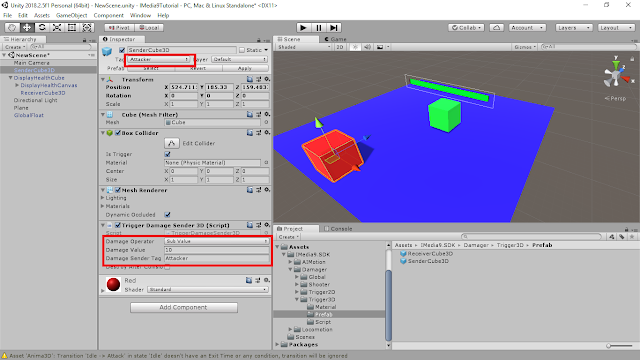Expand DisplayHealthCanvas in Hierarchy
This screenshot has height=360, width=640.
(17, 85)
